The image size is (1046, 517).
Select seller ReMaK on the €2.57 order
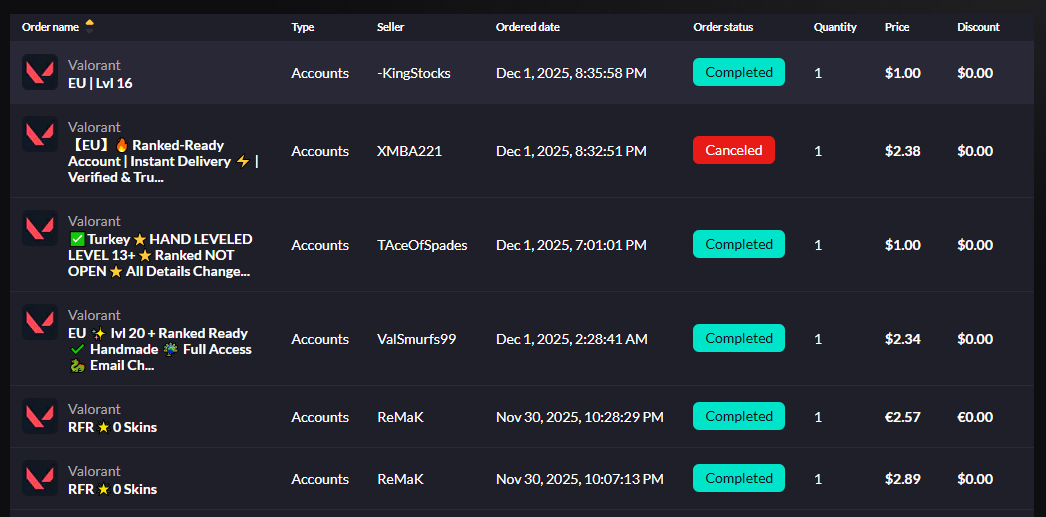pyautogui.click(x=400, y=418)
